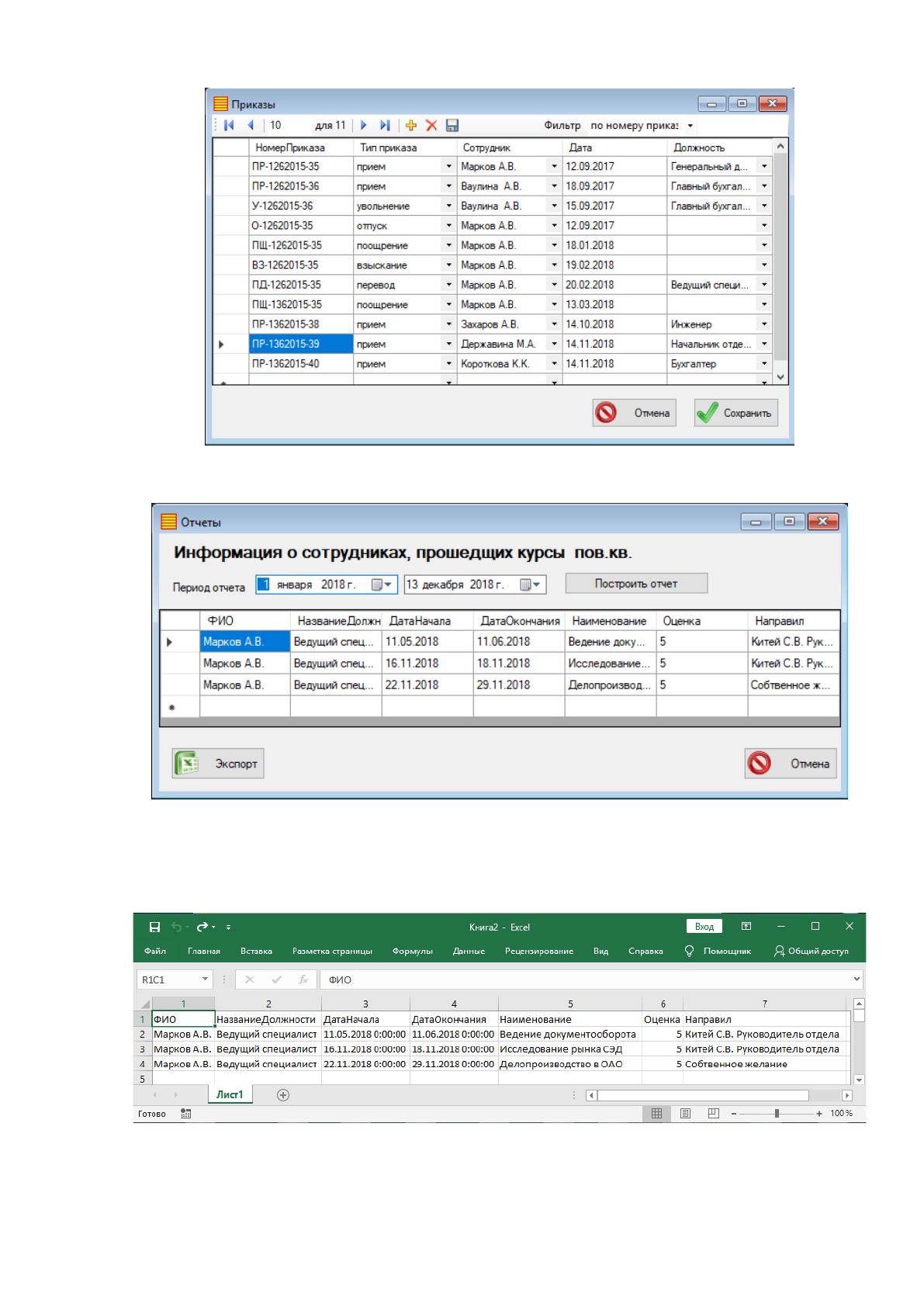Delete record using red X icon
The image size is (924, 1307).
click(x=432, y=125)
